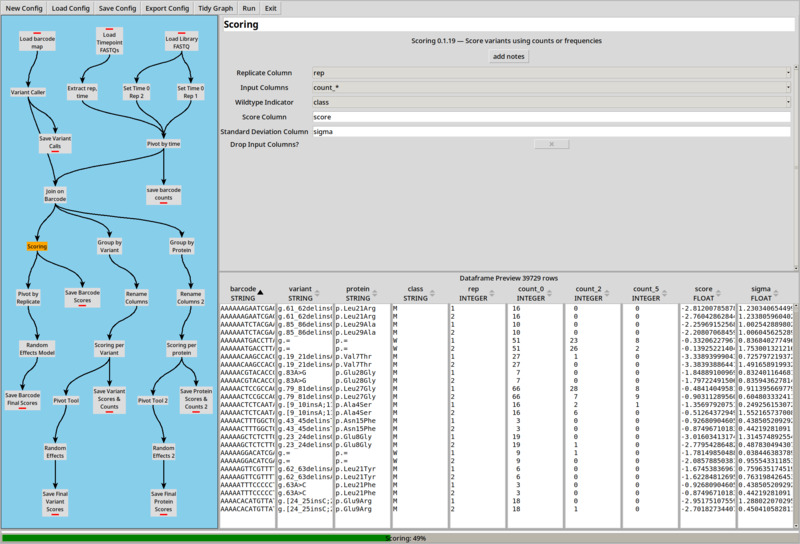
Task: Select the Random Effects Model node
Action: [x=37, y=349]
